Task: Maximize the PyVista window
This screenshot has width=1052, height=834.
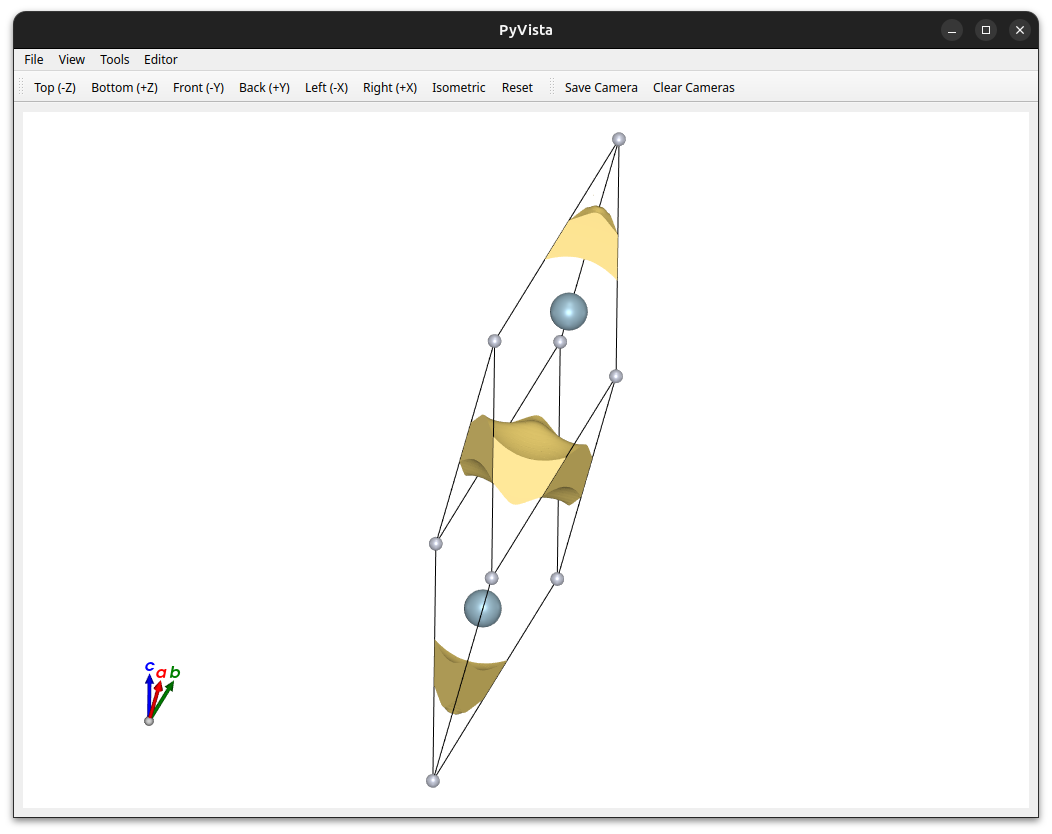Action: coord(986,30)
